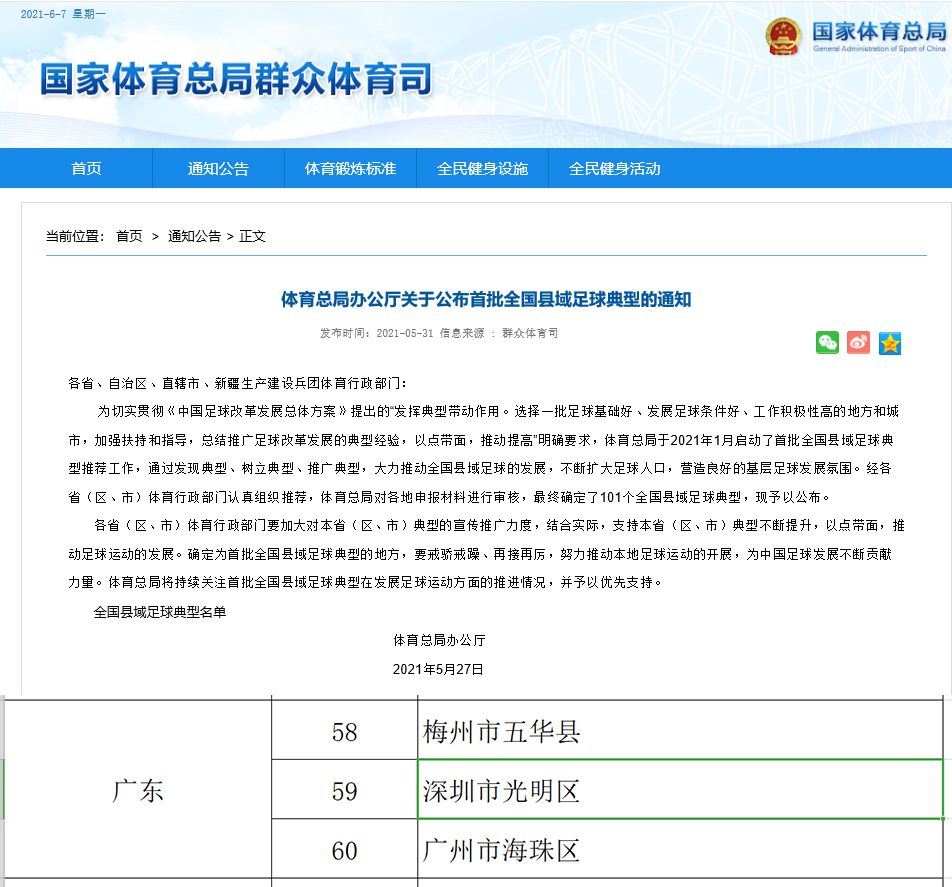
Task: Open the 体育锻炼标准 section
Action: tap(350, 168)
